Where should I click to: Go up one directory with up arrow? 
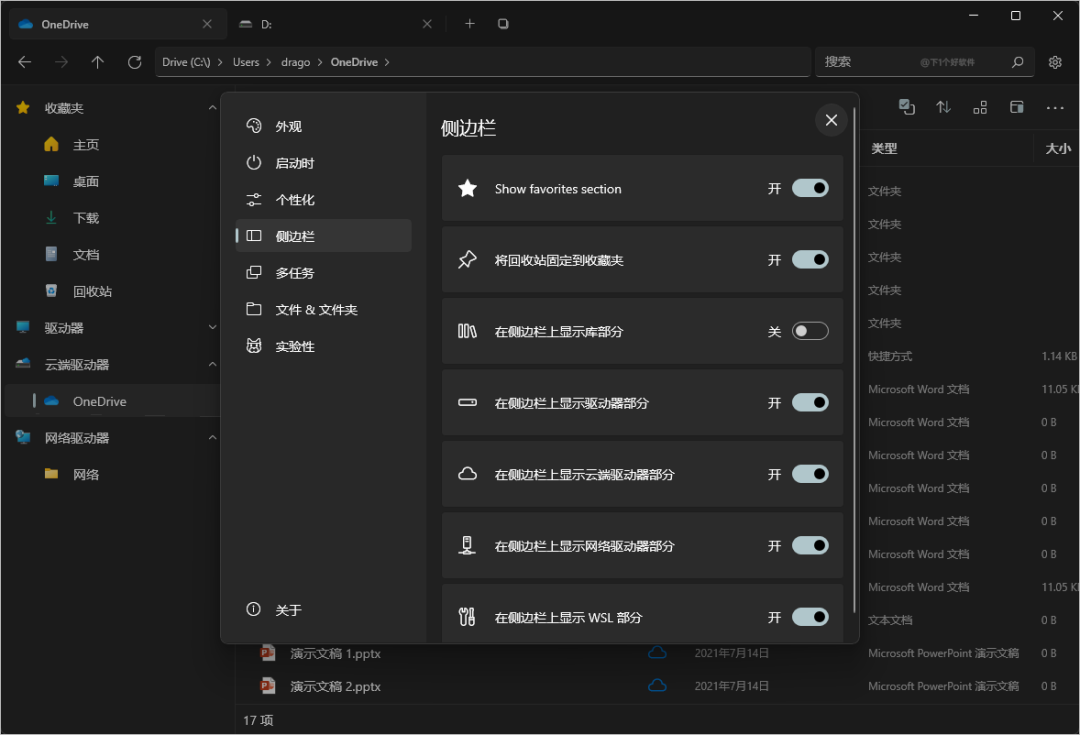point(97,62)
